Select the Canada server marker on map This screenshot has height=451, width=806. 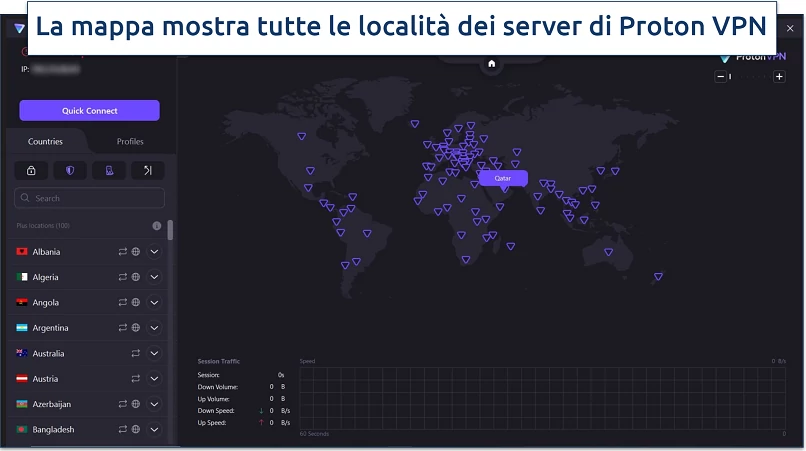[302, 136]
